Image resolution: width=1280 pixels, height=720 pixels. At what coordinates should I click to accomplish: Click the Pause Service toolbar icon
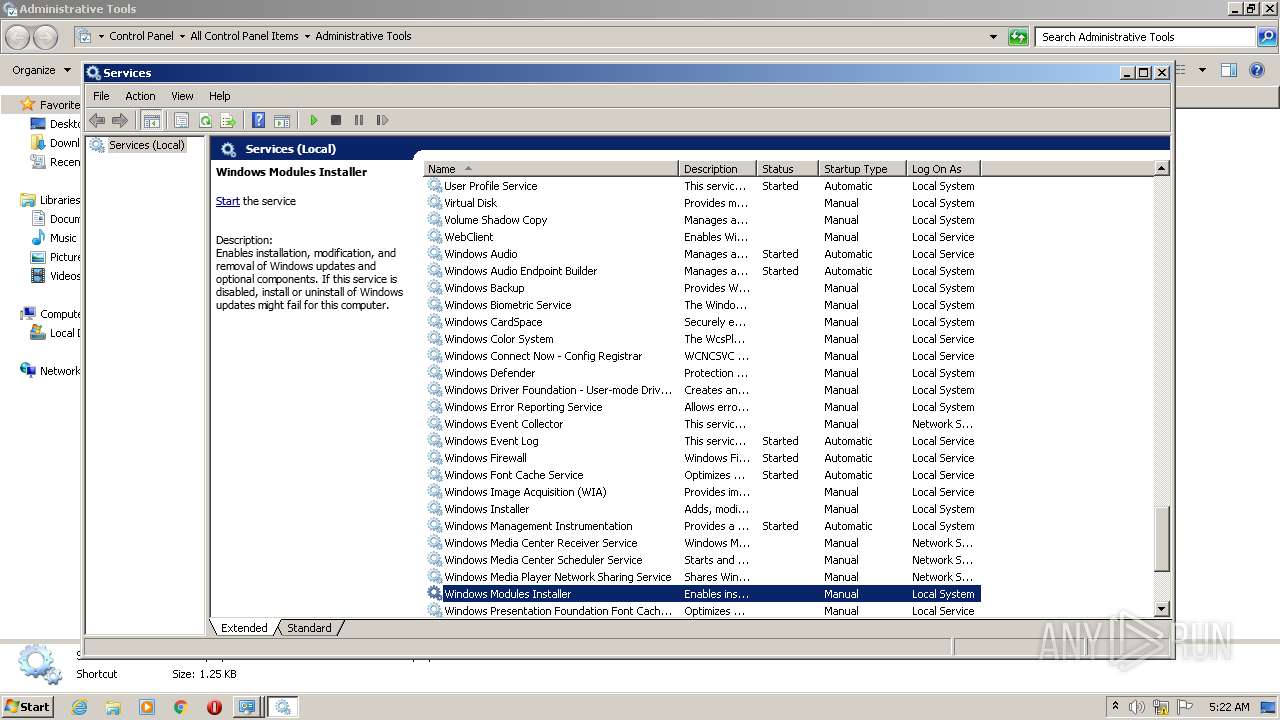coord(359,120)
